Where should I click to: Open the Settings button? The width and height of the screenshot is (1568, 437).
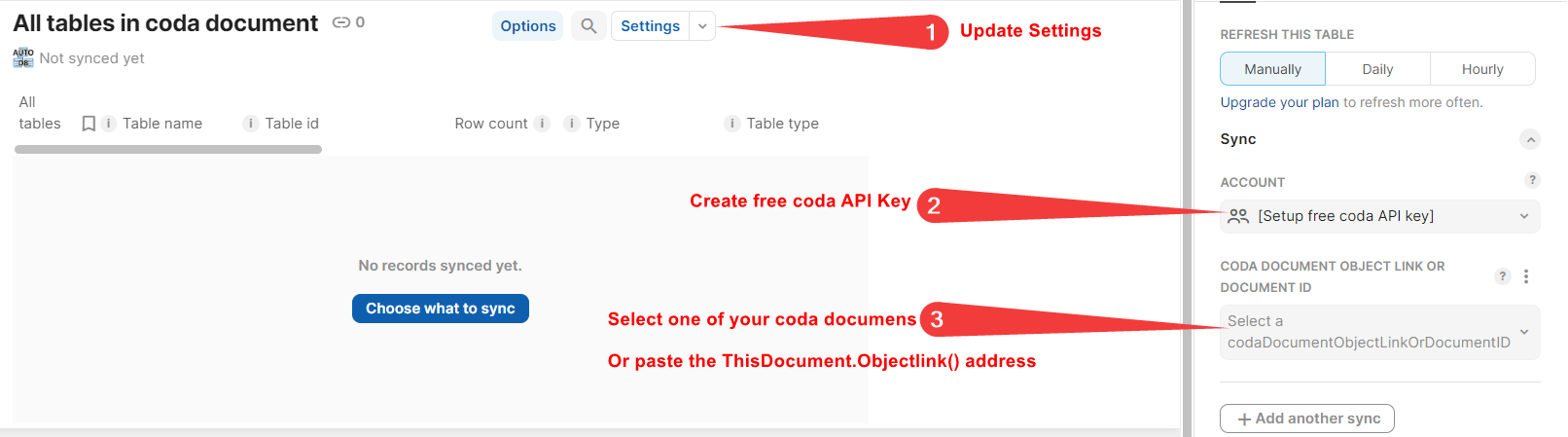coord(650,26)
